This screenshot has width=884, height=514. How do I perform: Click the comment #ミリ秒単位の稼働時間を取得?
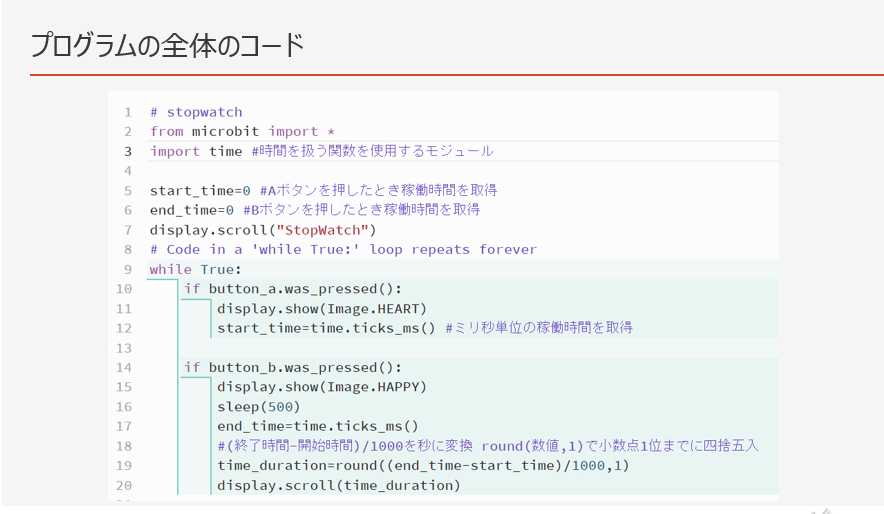point(539,327)
